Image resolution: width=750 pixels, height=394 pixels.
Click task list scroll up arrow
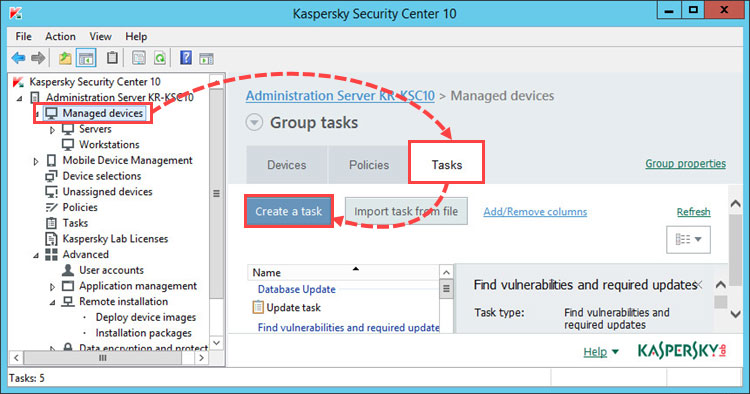tap(446, 273)
